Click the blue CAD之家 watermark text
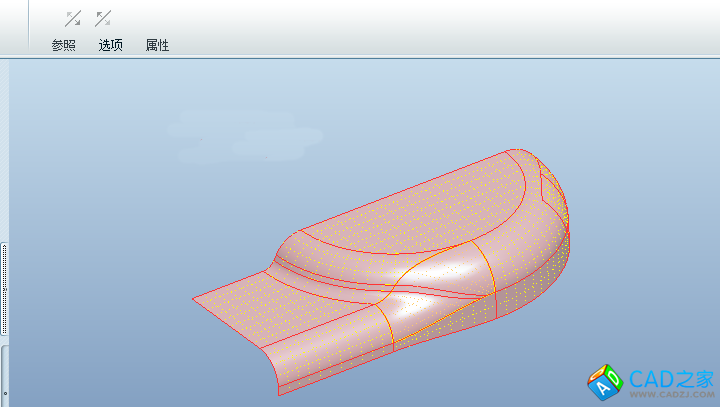 (x=670, y=379)
